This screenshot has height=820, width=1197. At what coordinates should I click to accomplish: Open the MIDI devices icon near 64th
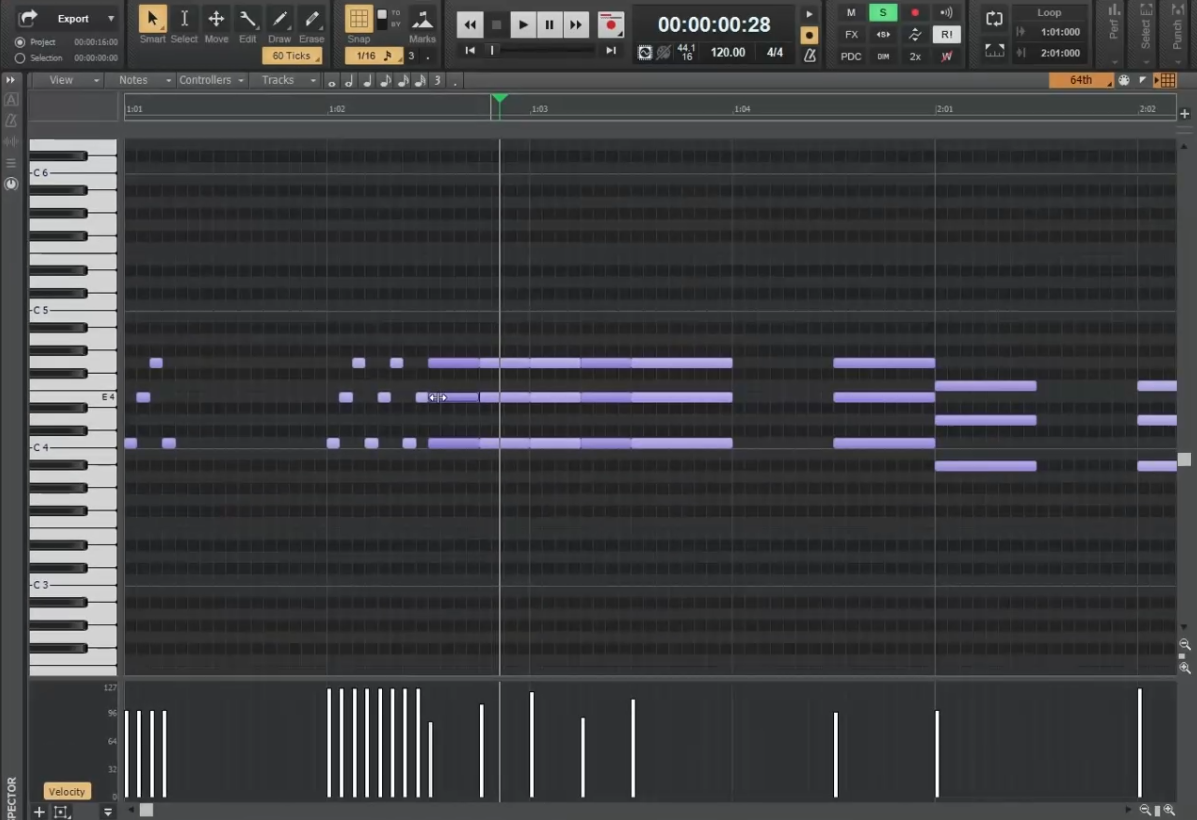pyautogui.click(x=1124, y=80)
